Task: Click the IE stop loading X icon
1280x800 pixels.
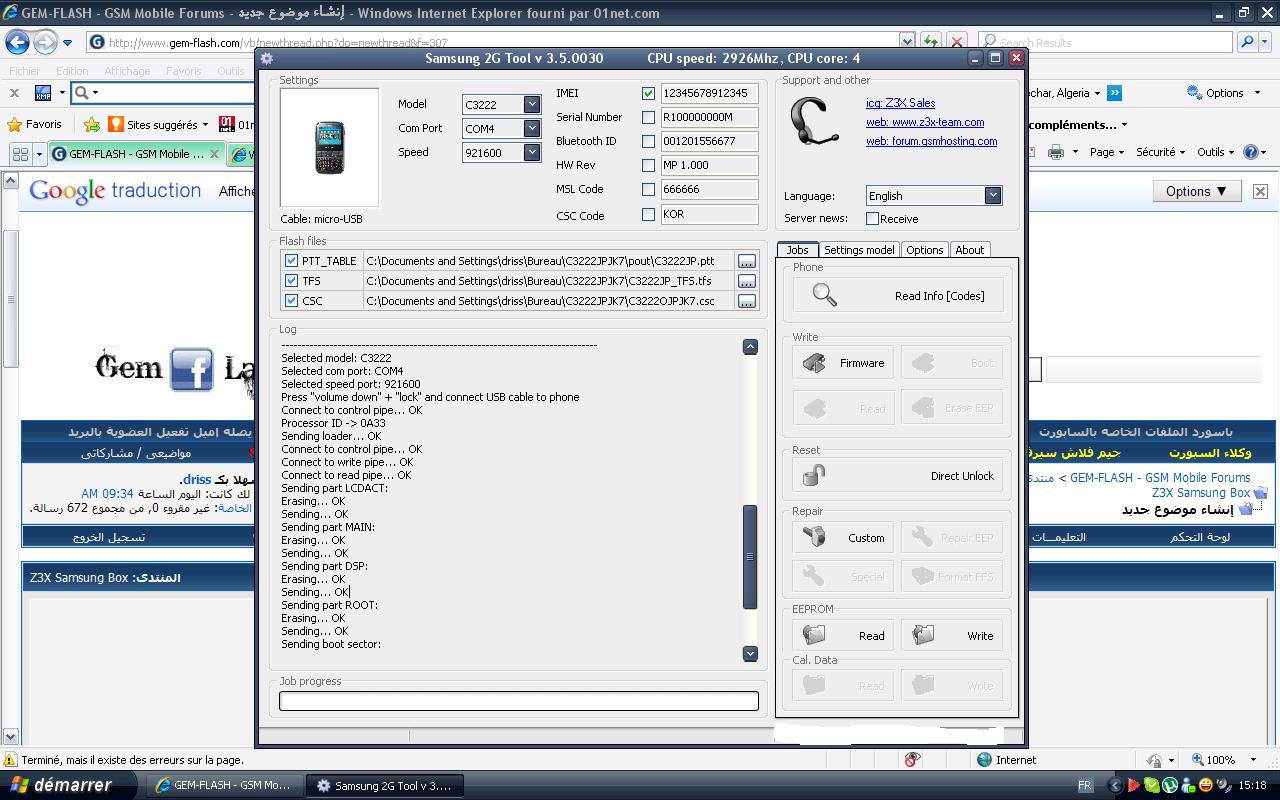Action: [x=957, y=42]
